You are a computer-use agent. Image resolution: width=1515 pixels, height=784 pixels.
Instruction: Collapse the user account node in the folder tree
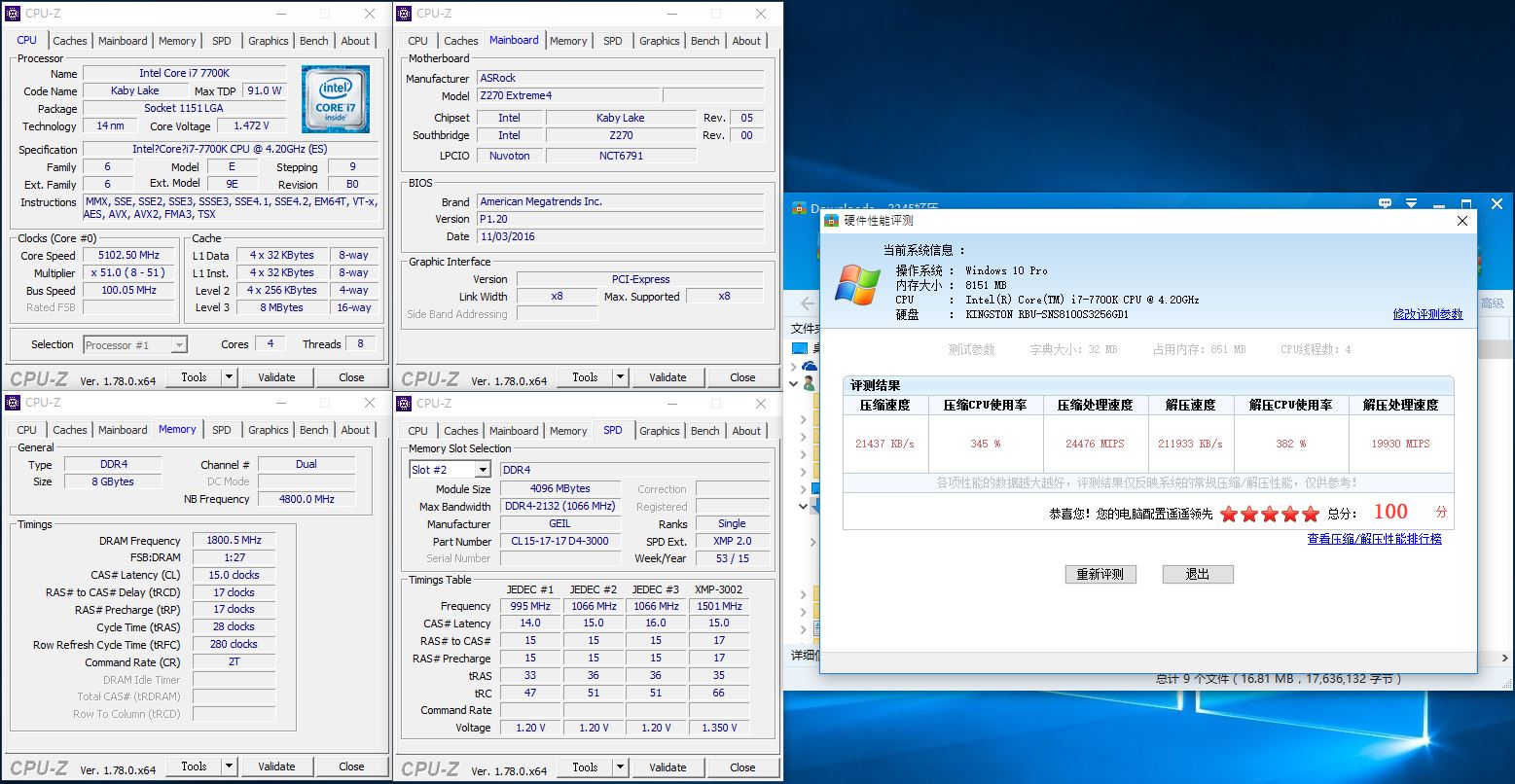pos(794,384)
